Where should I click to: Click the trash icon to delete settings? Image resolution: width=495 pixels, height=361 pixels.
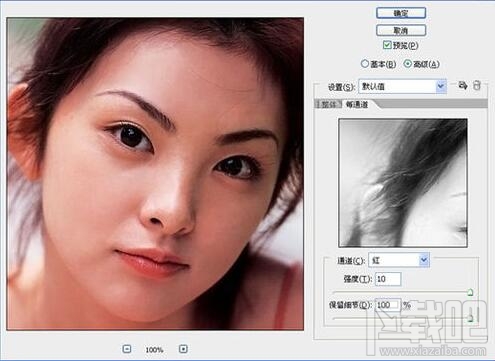pyautogui.click(x=477, y=85)
